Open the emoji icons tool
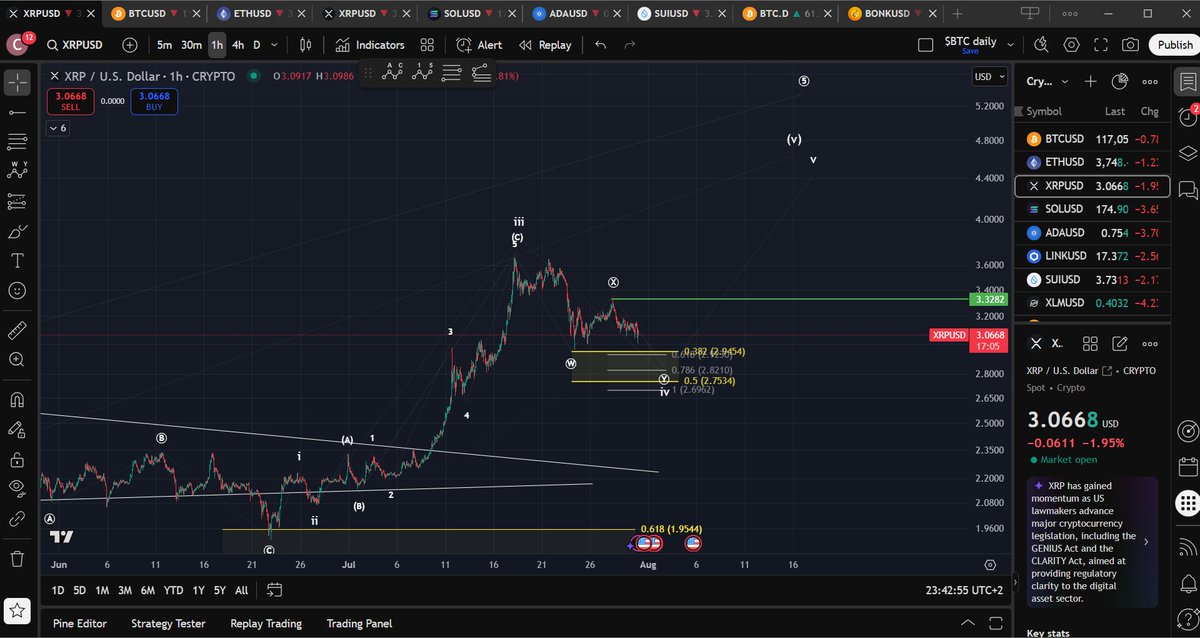Viewport: 1200px width, 638px height. (x=17, y=290)
